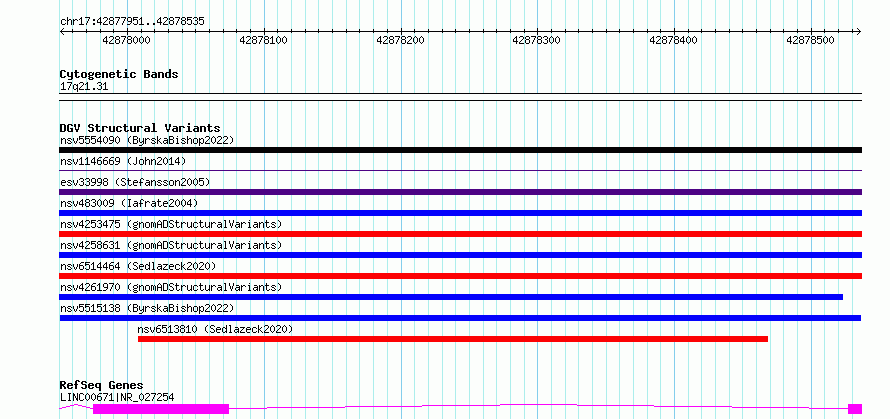Click the blue nsv5515138 variant bar

(x=460, y=318)
